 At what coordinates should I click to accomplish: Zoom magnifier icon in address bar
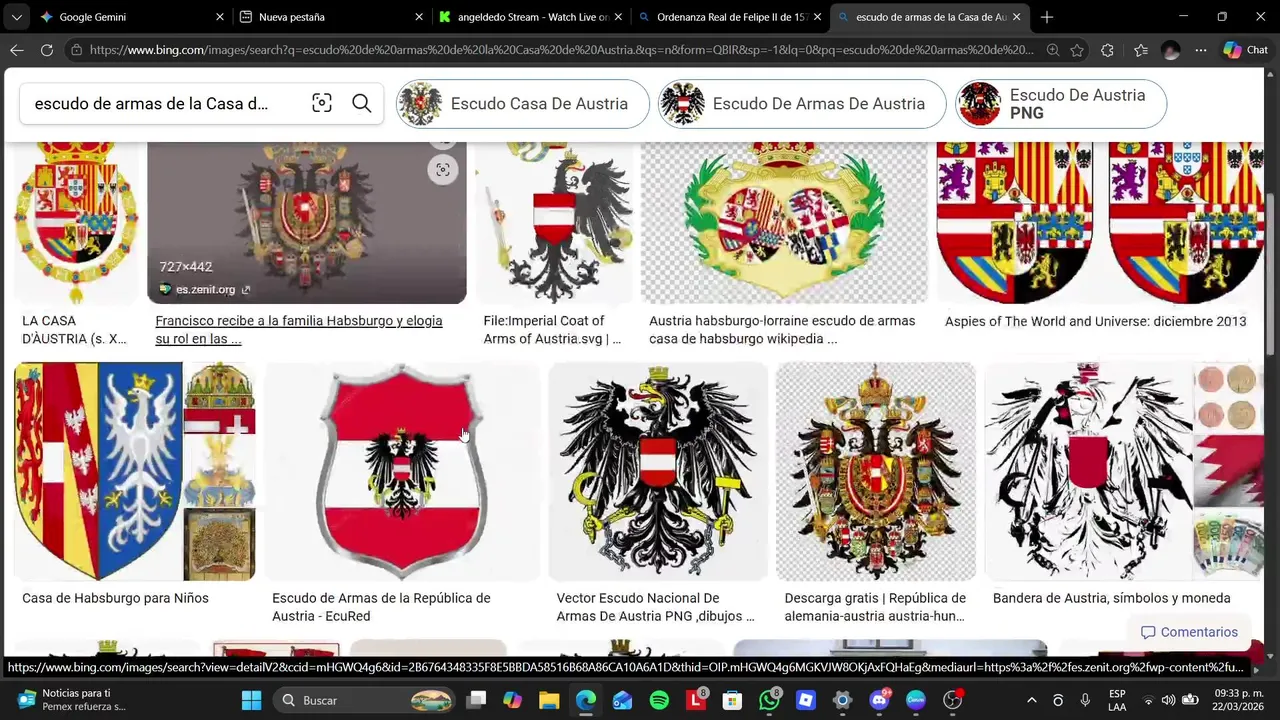point(1053,50)
